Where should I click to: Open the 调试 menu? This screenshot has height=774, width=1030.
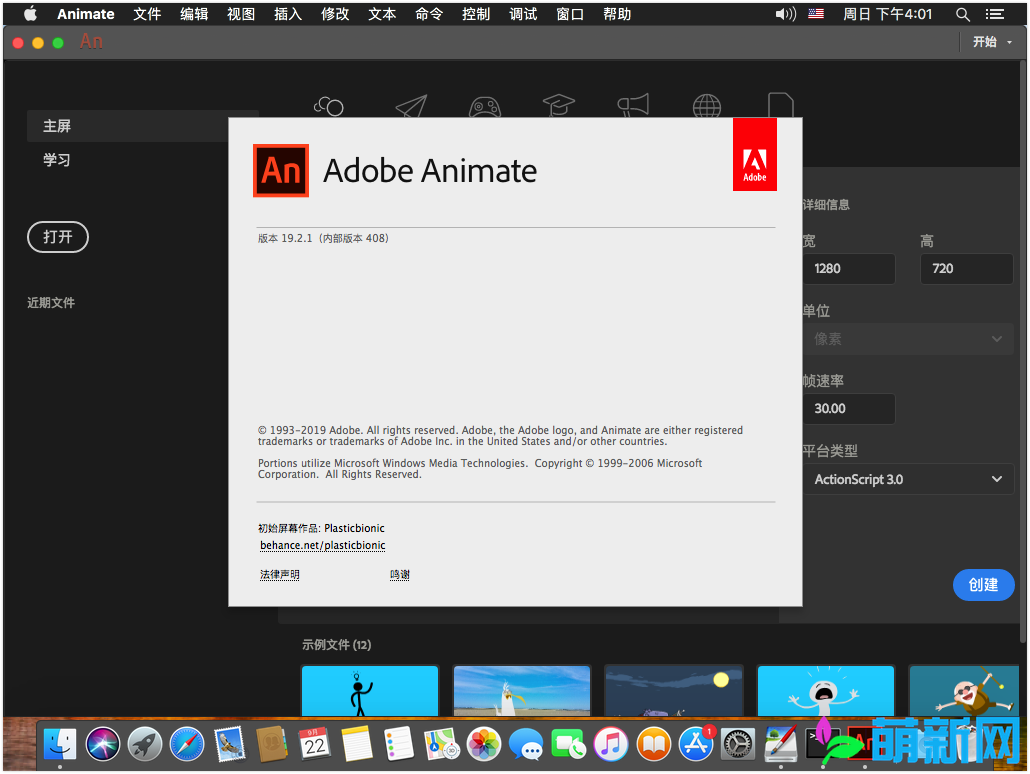coord(524,14)
